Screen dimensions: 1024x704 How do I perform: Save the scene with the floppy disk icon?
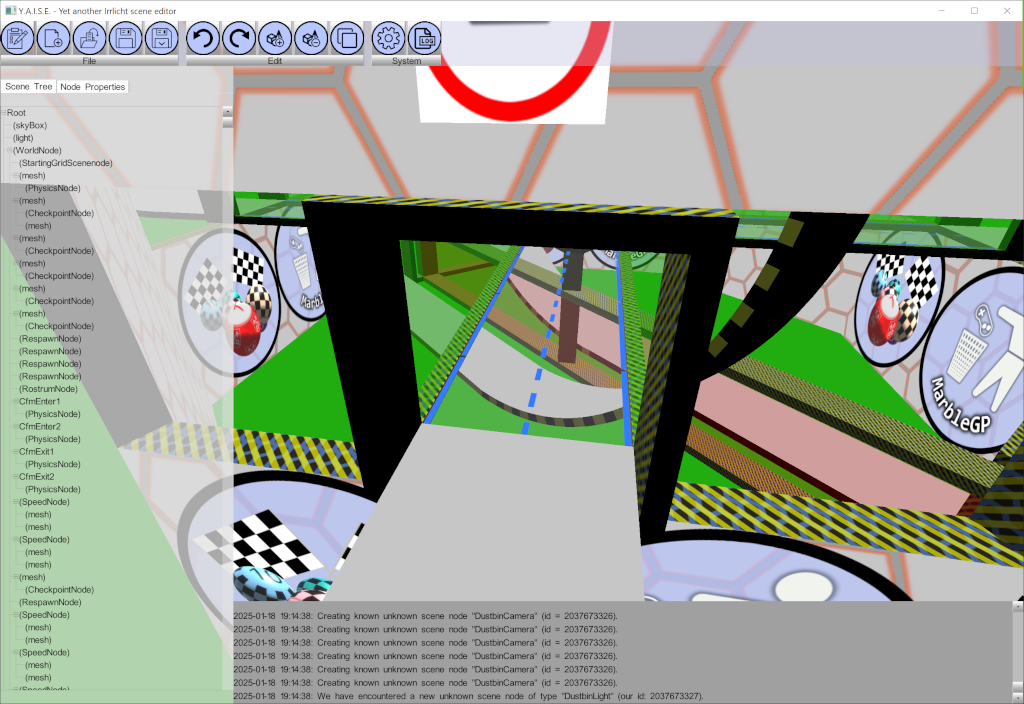point(126,39)
